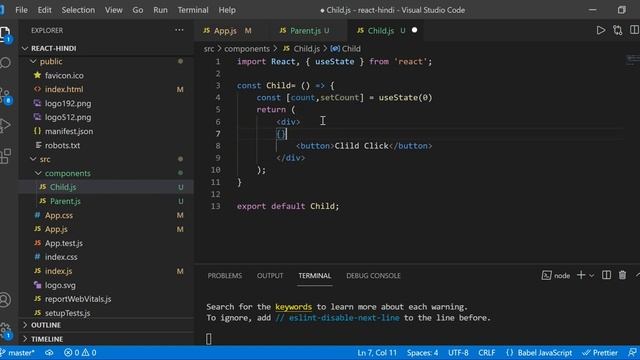Viewport: 640px width, 360px height.
Task: Select the node terminal shell indicator
Action: point(556,276)
